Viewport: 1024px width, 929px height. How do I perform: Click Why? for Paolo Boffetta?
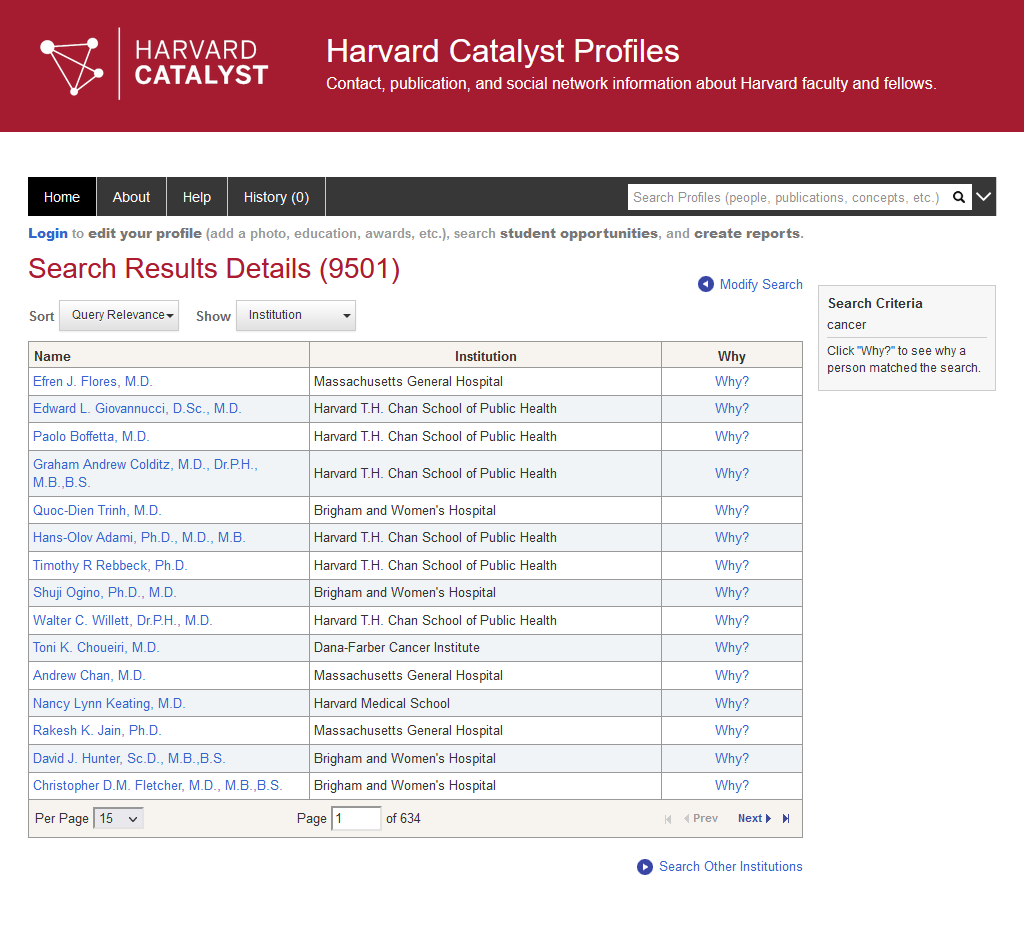(732, 437)
